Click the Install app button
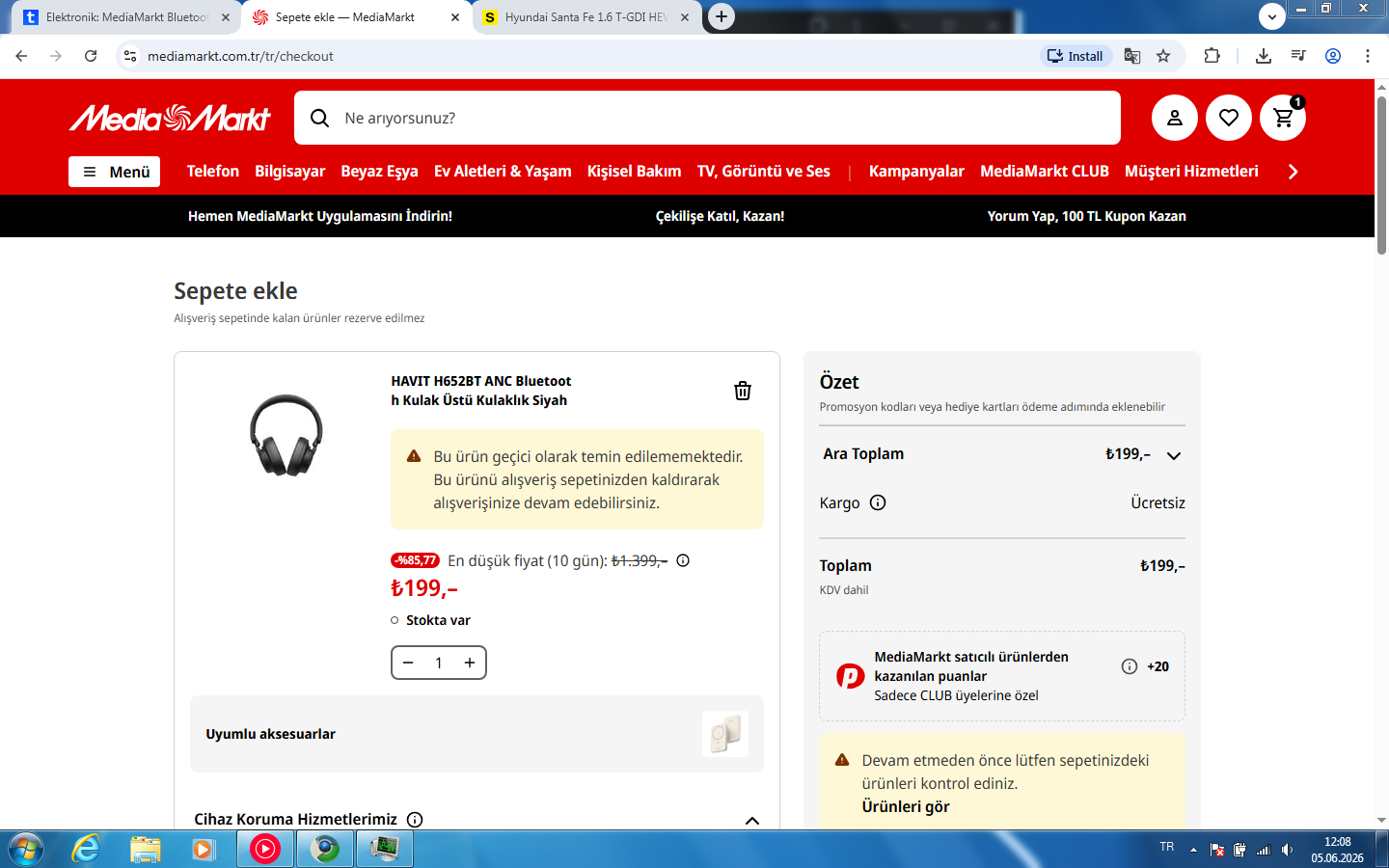The width and height of the screenshot is (1389, 868). [x=1076, y=56]
